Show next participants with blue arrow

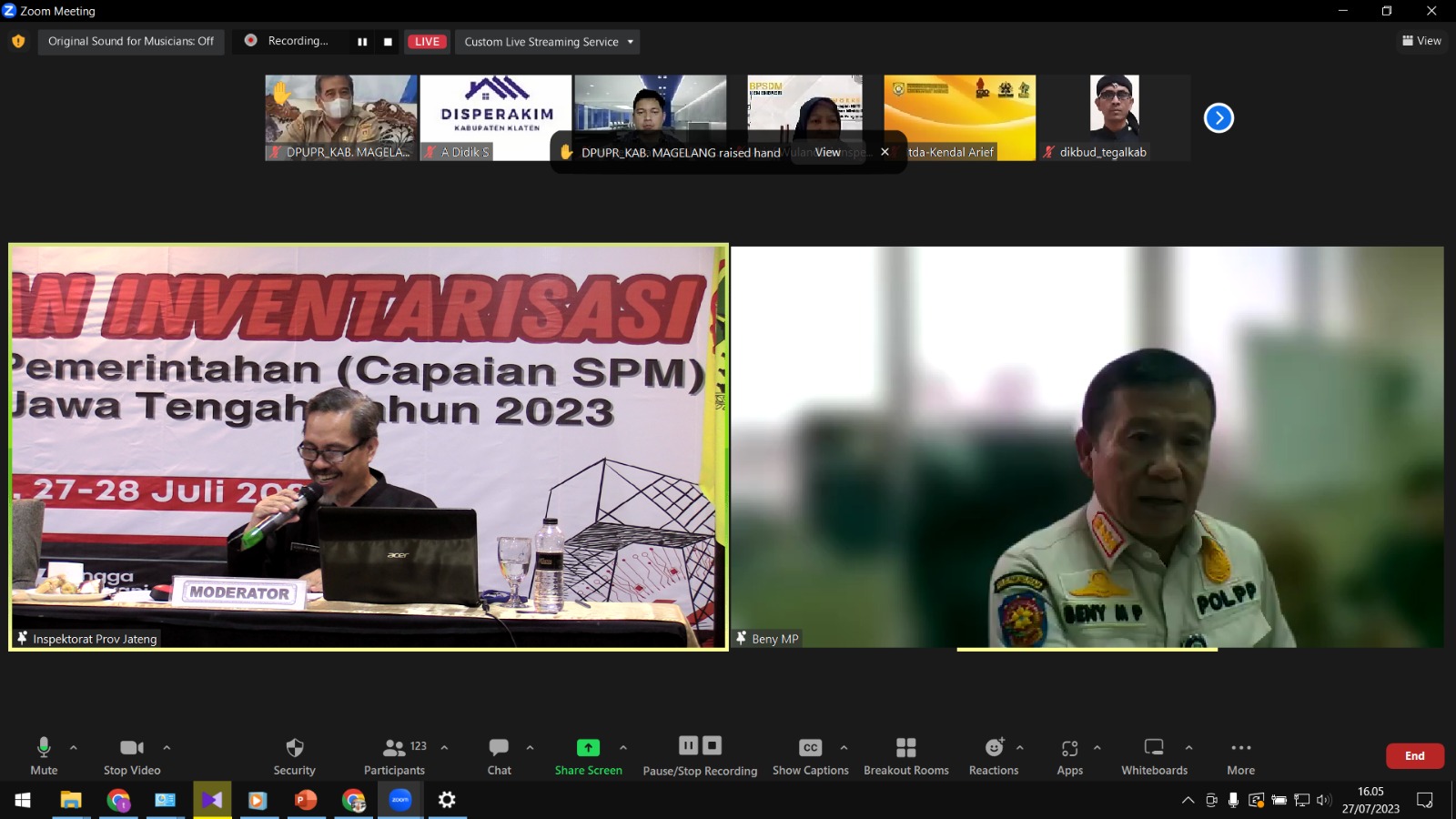[1218, 118]
